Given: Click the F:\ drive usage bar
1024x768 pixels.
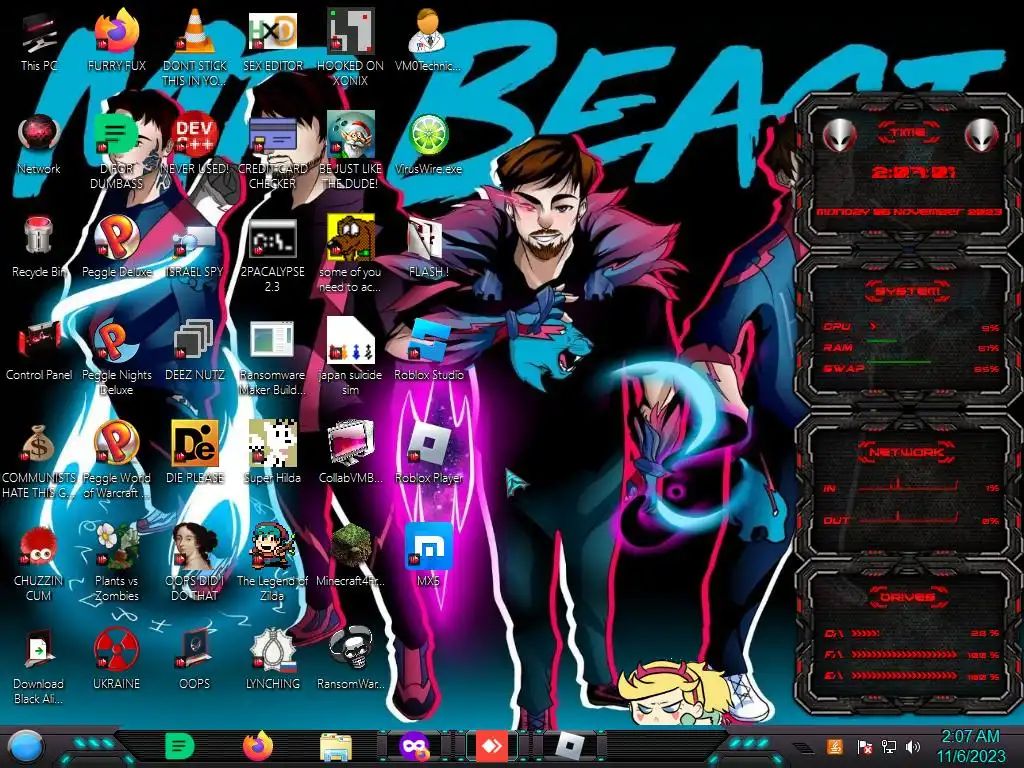Looking at the screenshot, I should [x=904, y=654].
